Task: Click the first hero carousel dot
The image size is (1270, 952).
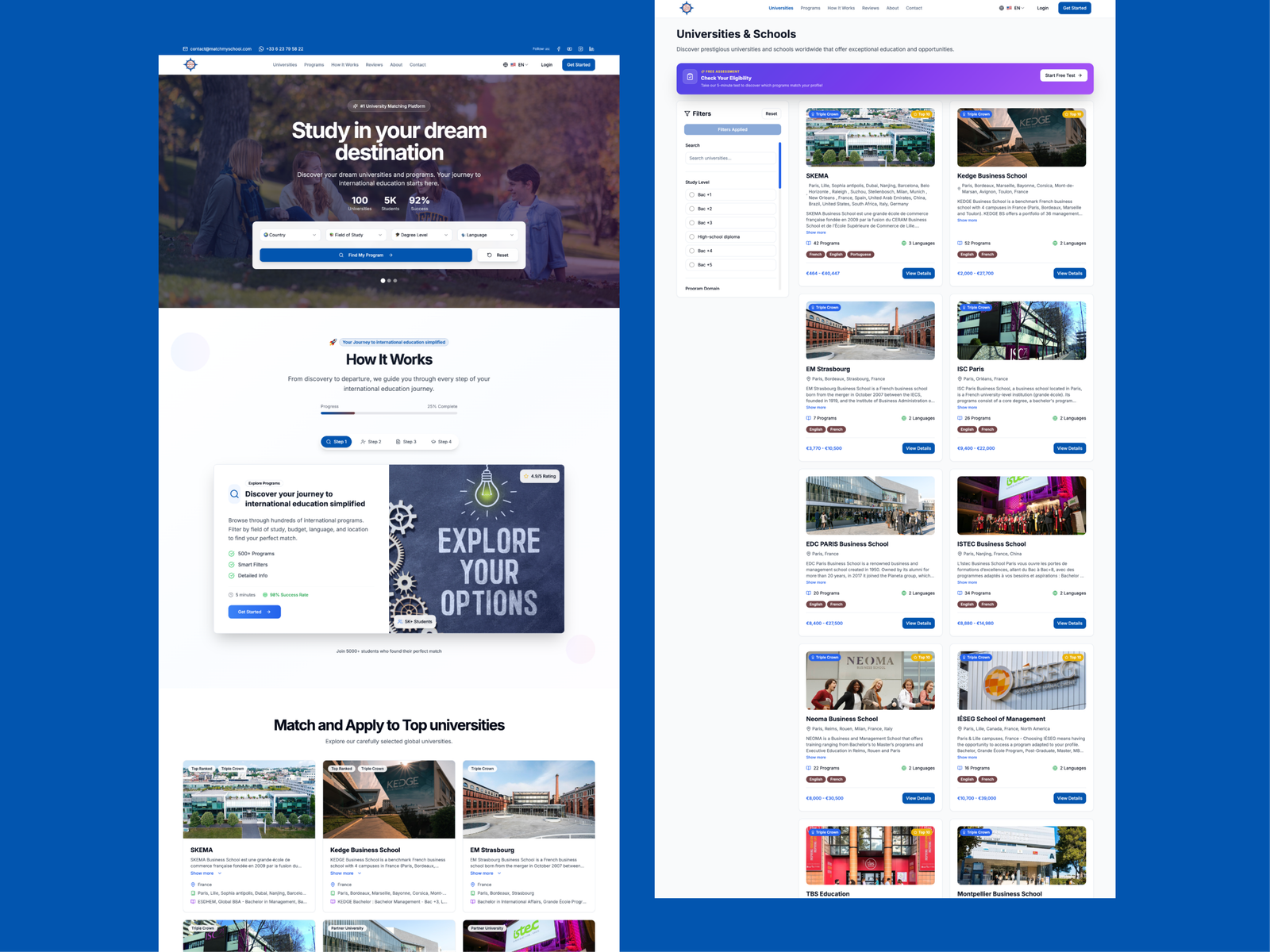Action: (x=383, y=280)
